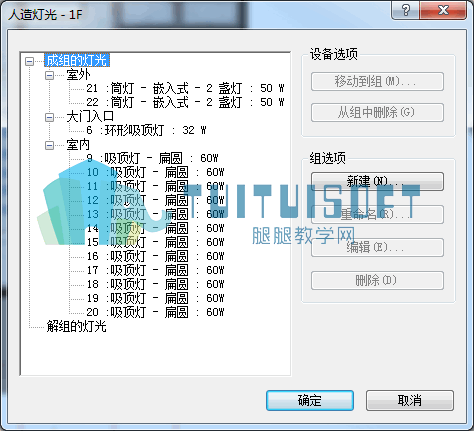Viewport: 474px width, 431px height.
Task: Collapse the 室内 group node
Action: point(49,145)
